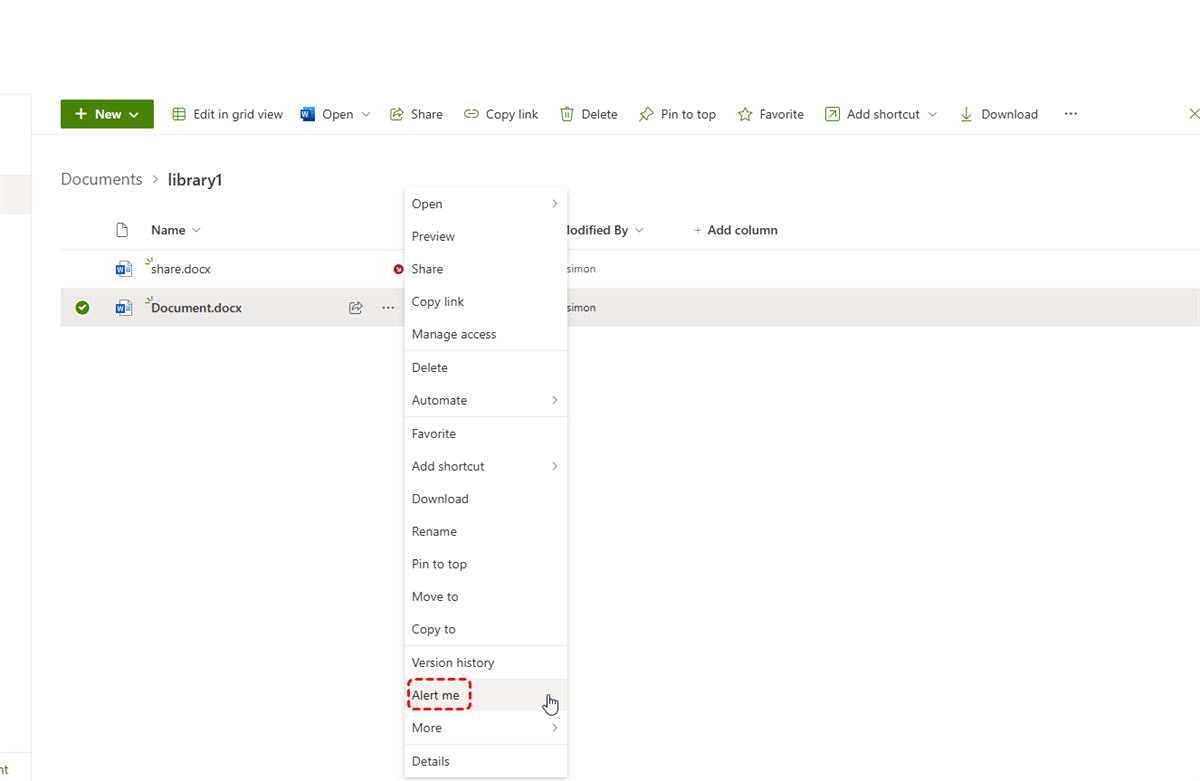Deselect the Document.docx row checkmark
The height and width of the screenshot is (781, 1200).
click(82, 308)
